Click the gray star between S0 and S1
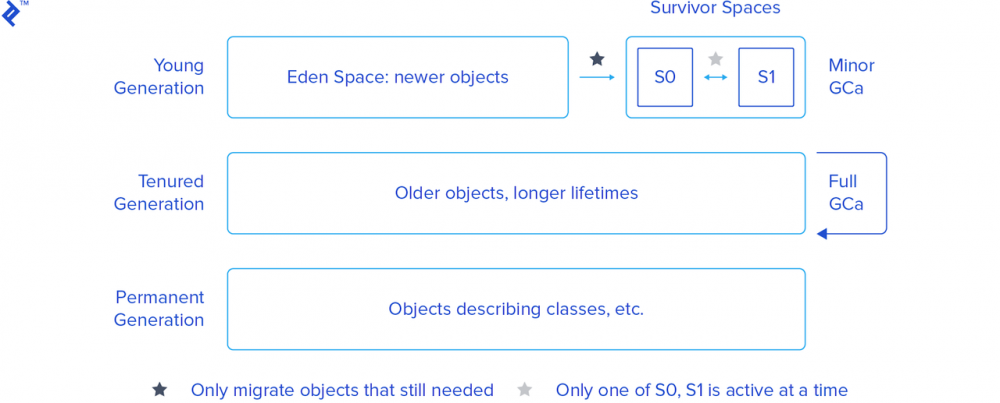The width and height of the screenshot is (1000, 403). coord(715,59)
